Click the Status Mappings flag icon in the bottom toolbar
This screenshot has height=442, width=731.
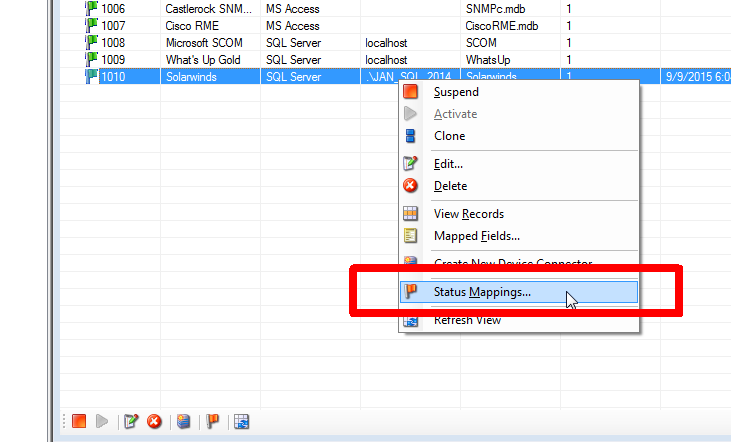click(x=212, y=422)
